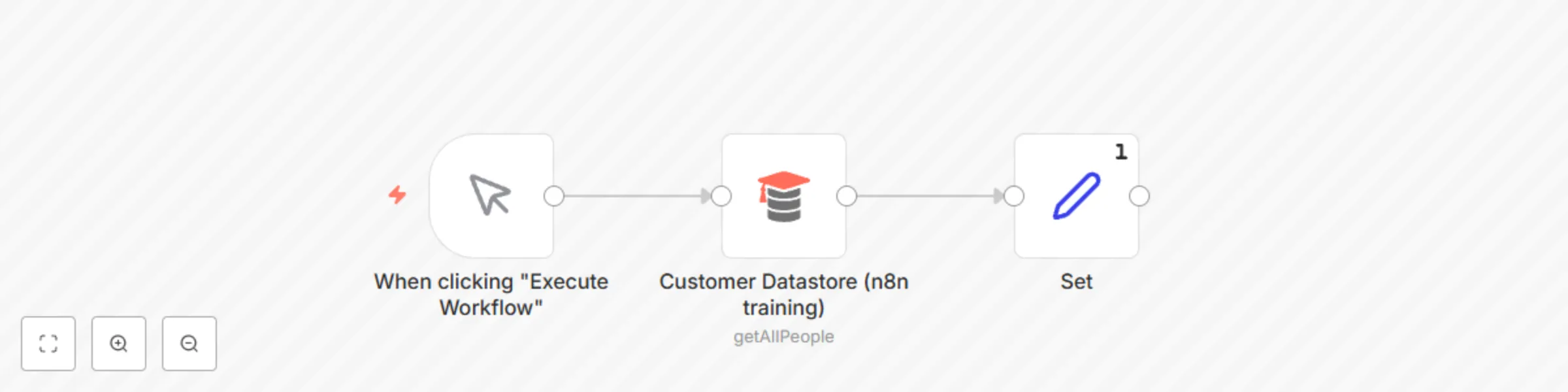Click the zoom-to-fit icon in bottom left
The height and width of the screenshot is (392, 1568).
point(48,344)
